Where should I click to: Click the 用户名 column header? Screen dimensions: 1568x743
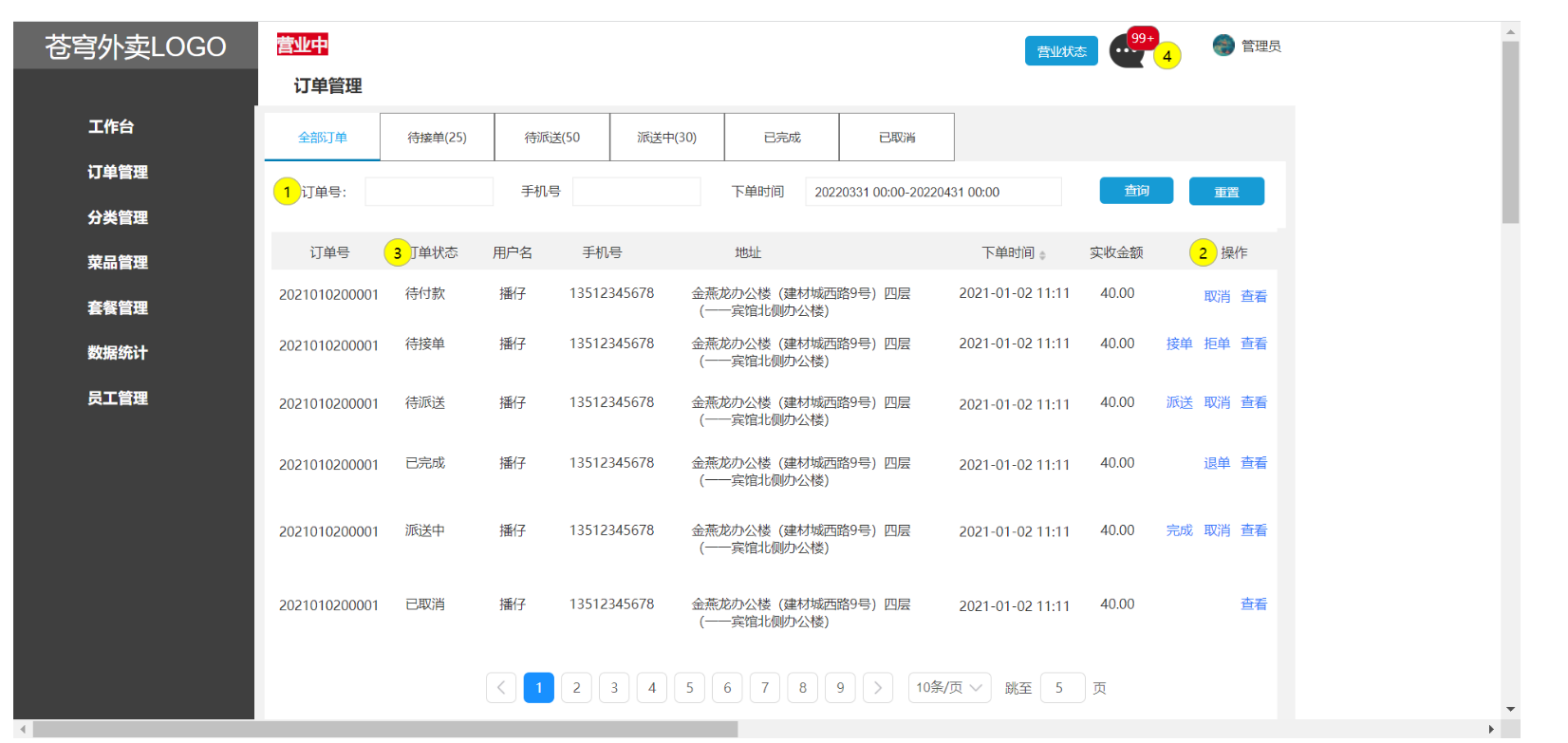pos(513,252)
